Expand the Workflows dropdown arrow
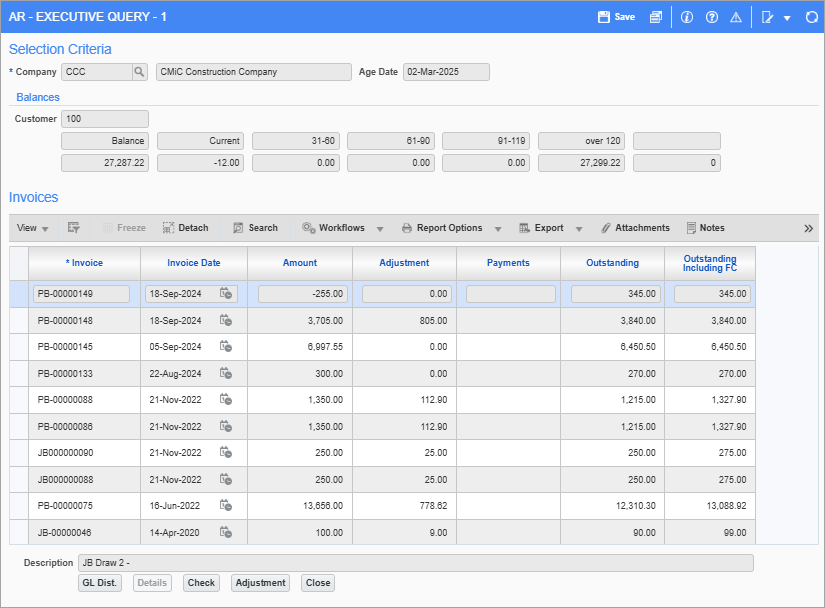Screen dimensions: 825x608 380,229
